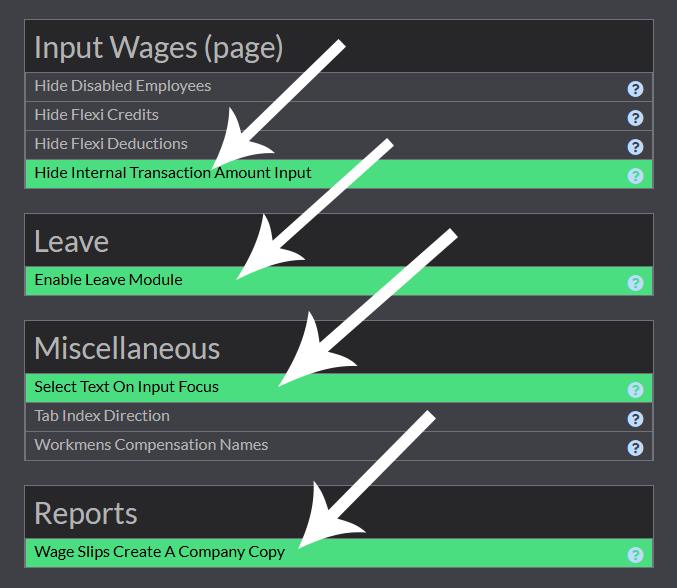Collapse the Input Wages (page) section header
The width and height of the screenshot is (677, 588).
tap(158, 47)
